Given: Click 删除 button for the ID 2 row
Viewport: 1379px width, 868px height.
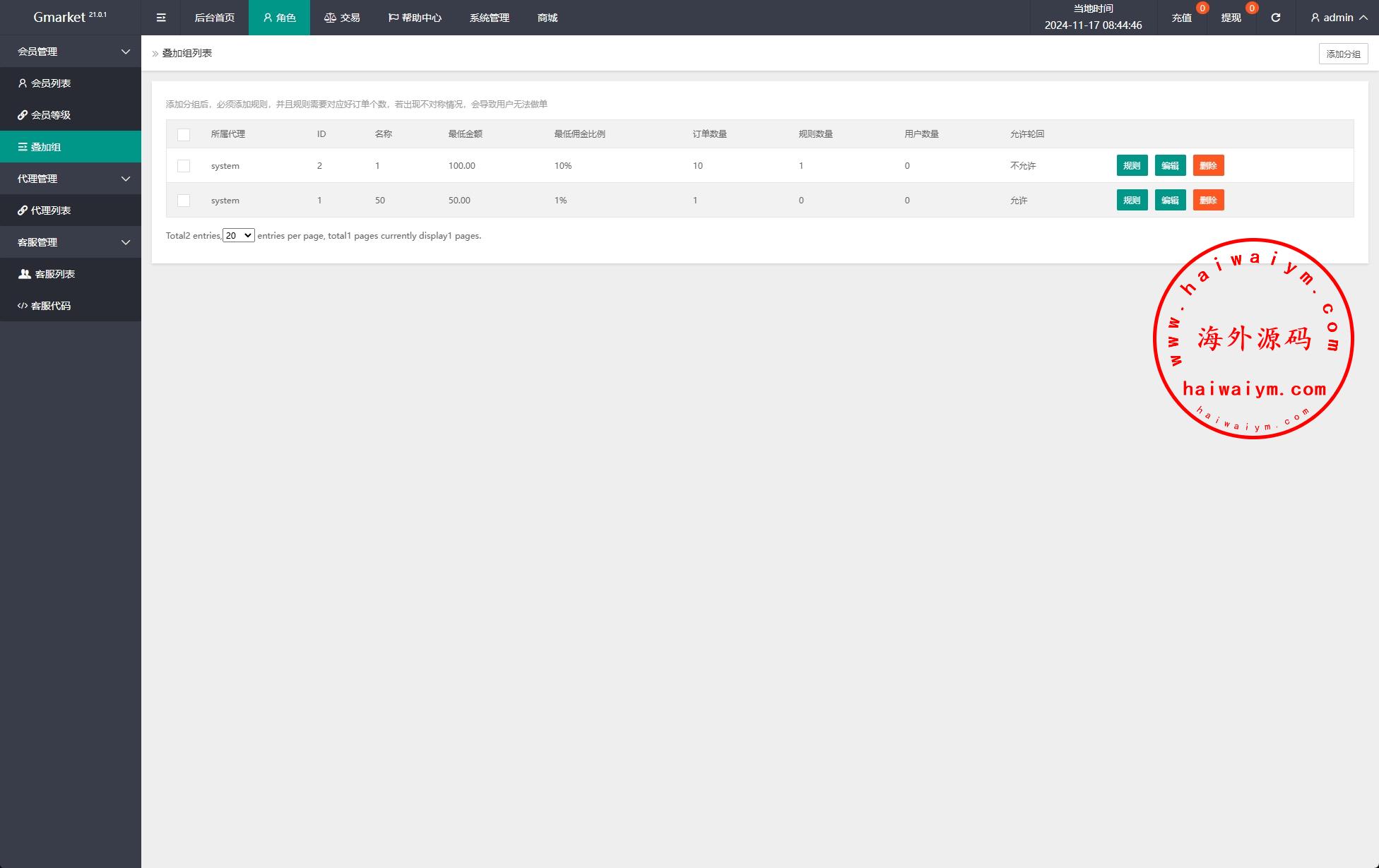Looking at the screenshot, I should 1208,166.
